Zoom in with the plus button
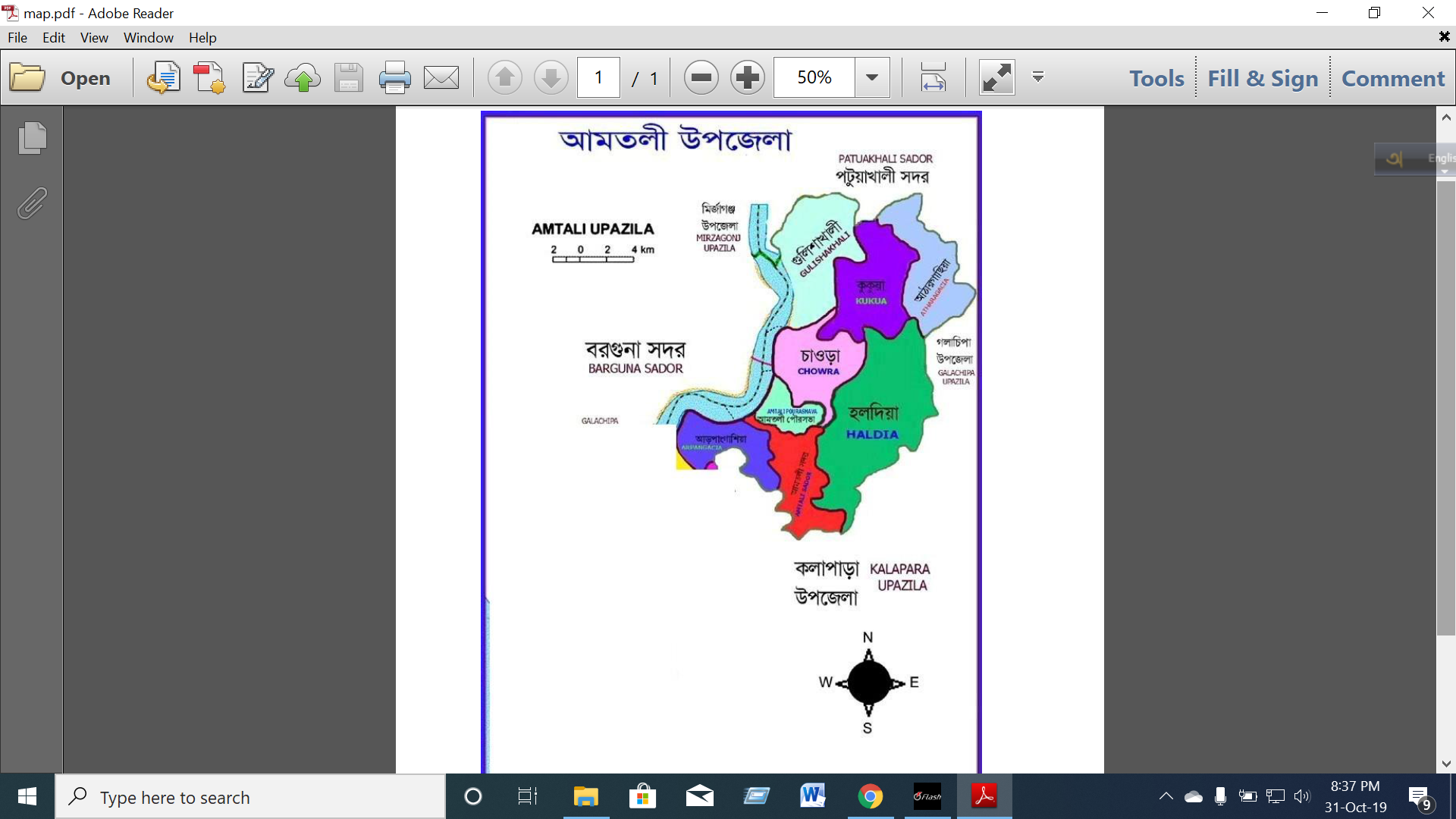 [748, 77]
